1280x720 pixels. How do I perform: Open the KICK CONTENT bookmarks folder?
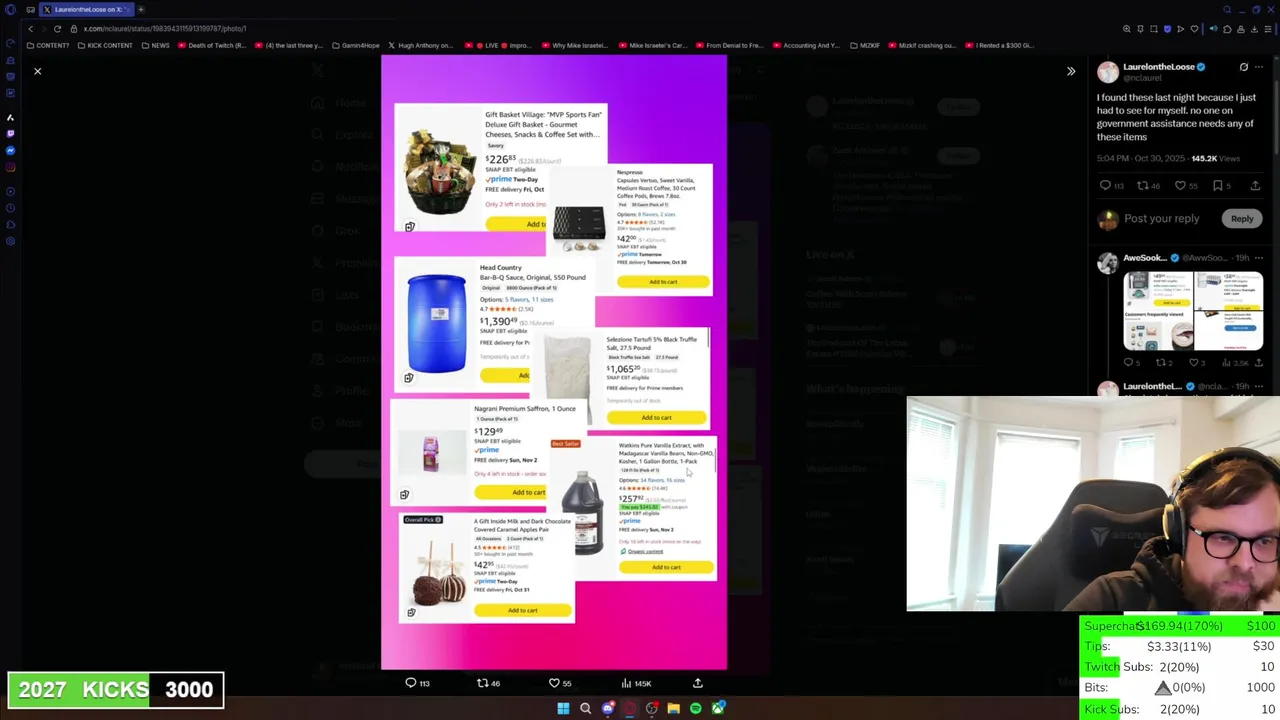click(x=103, y=45)
